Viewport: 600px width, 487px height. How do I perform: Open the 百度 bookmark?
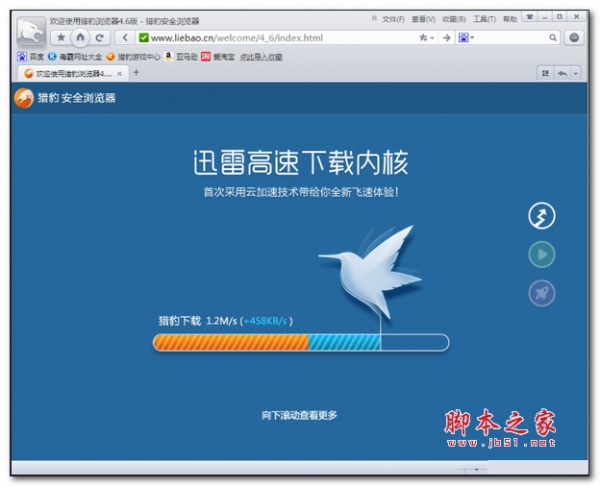click(x=31, y=57)
